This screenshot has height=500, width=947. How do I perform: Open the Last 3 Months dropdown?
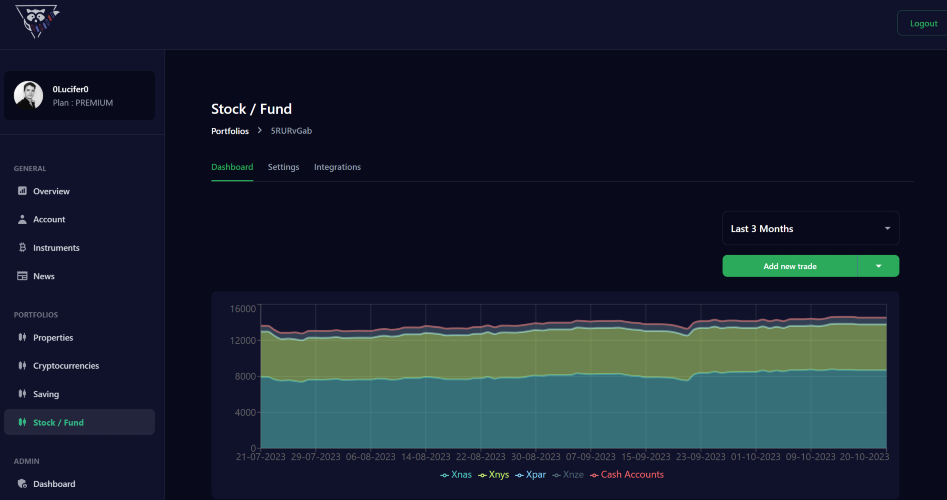(x=811, y=228)
